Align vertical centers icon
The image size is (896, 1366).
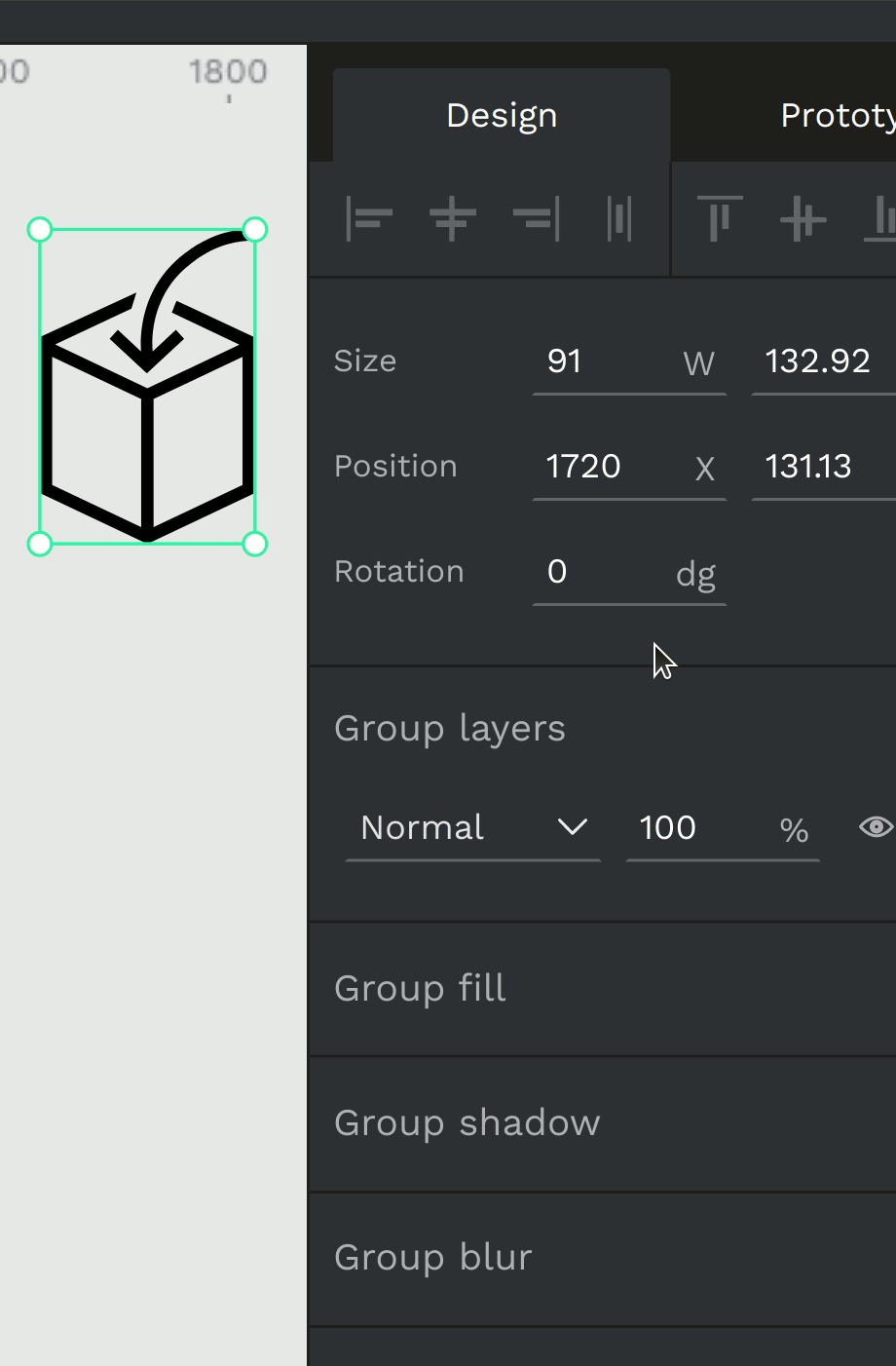pos(803,219)
